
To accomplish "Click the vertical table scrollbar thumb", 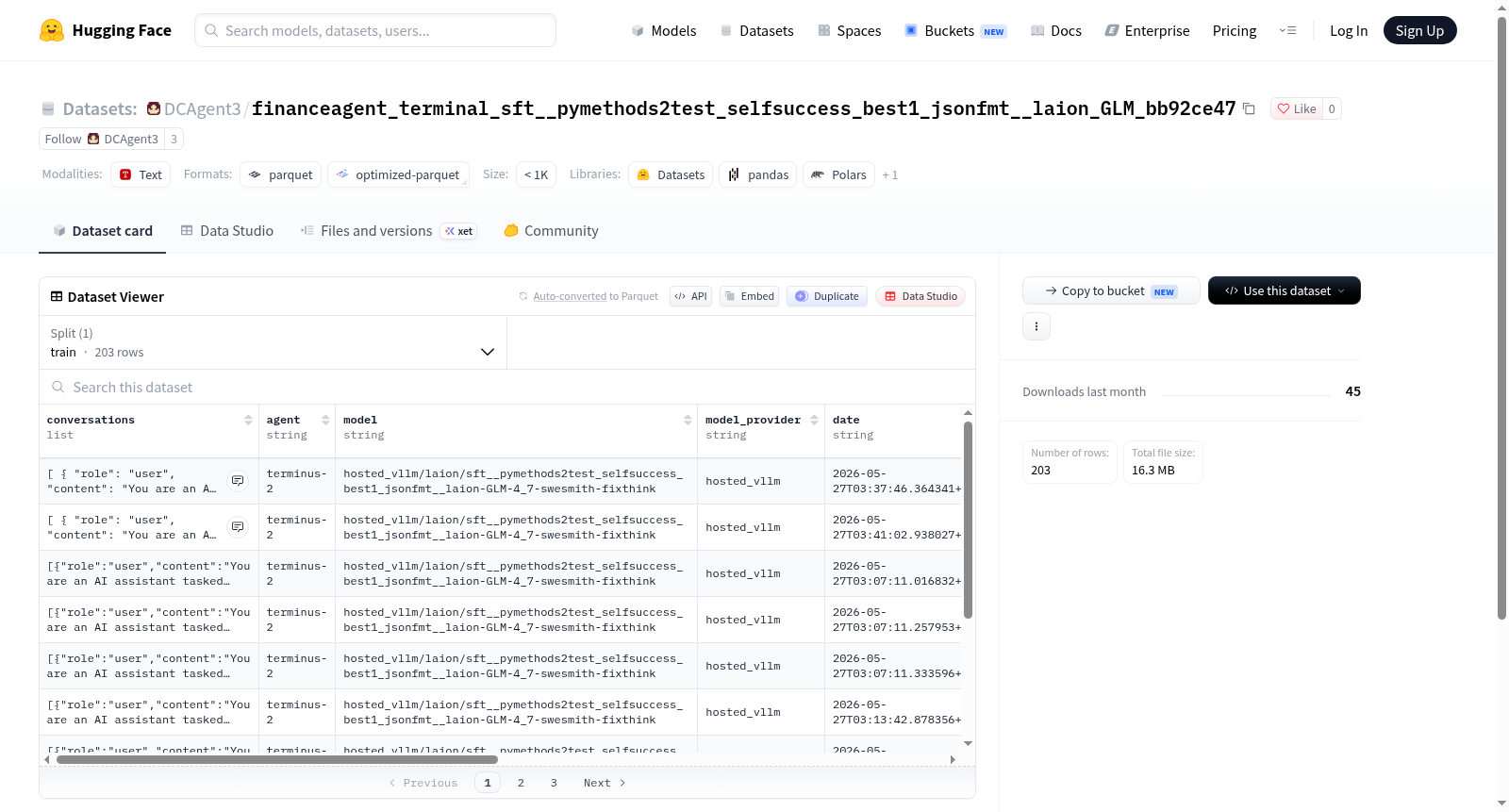I will click(968, 520).
